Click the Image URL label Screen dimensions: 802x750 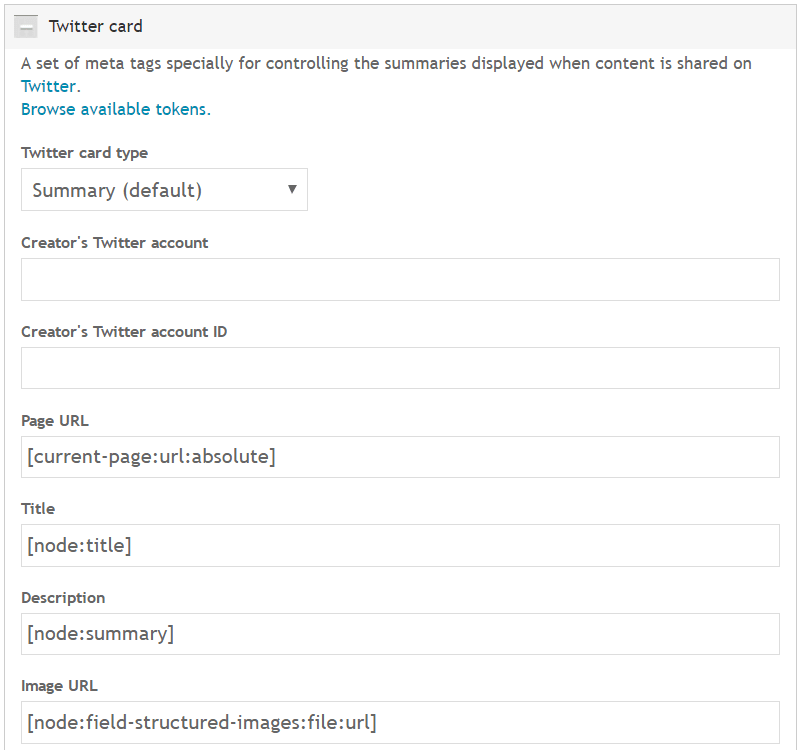click(59, 686)
